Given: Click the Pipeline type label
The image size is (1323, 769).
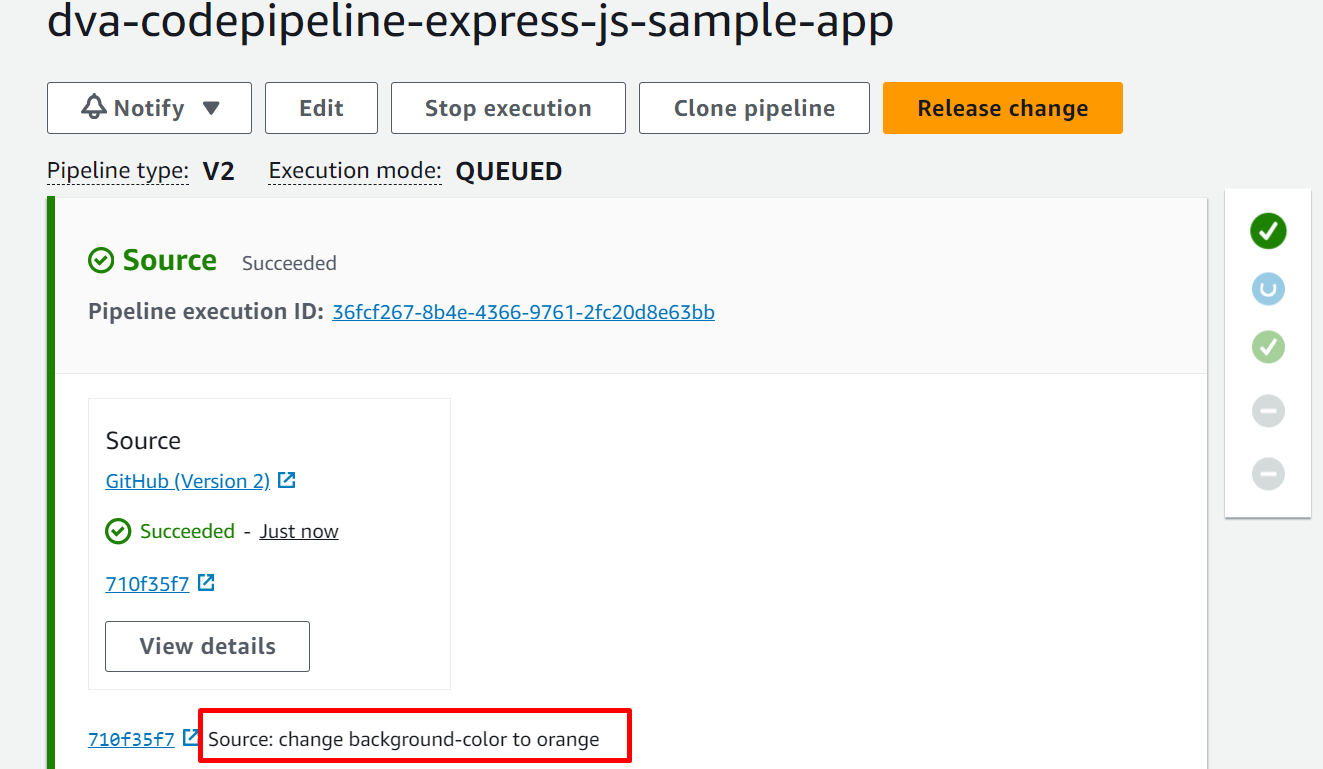Looking at the screenshot, I should pyautogui.click(x=117, y=171).
